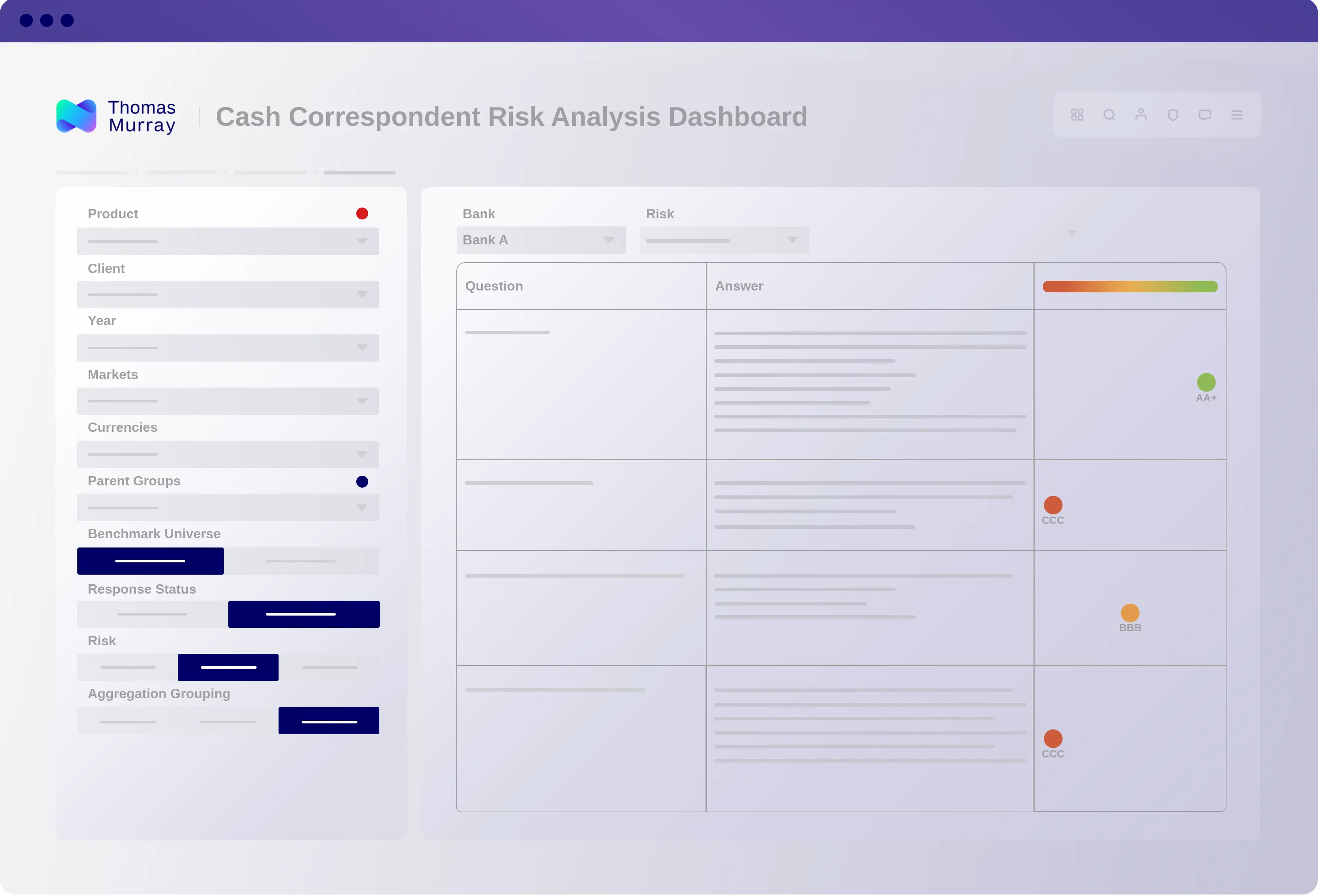Switch to the first tab
Viewport: 1318px width, 896px height.
tap(92, 173)
